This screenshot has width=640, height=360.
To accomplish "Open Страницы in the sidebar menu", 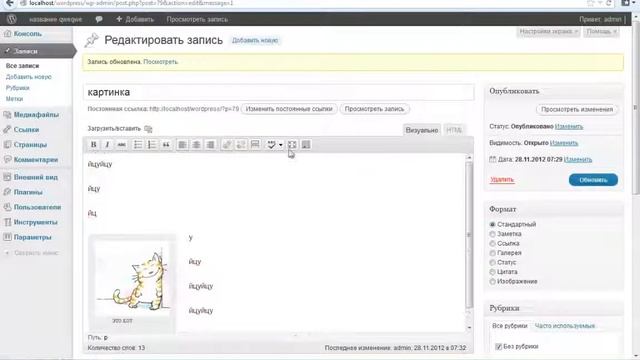I will [30, 144].
